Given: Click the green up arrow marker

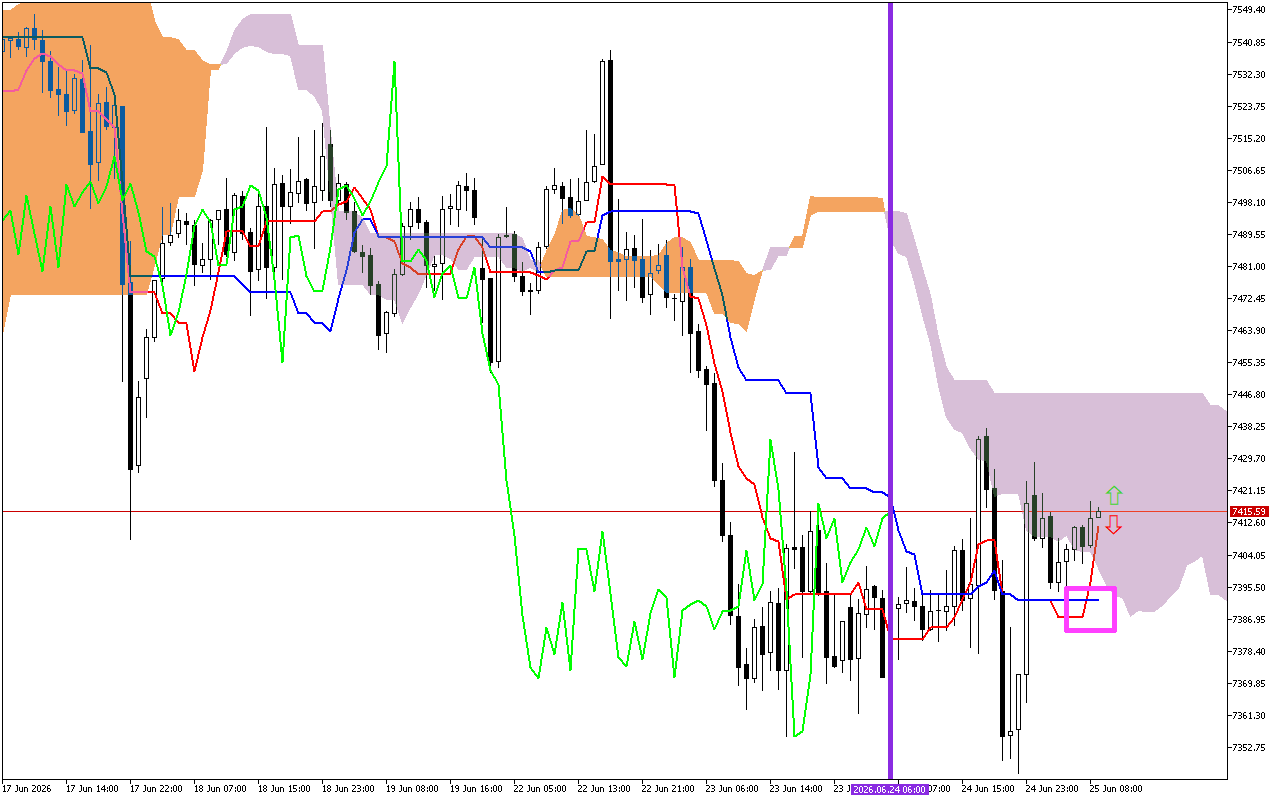Looking at the screenshot, I should (x=1114, y=495).
